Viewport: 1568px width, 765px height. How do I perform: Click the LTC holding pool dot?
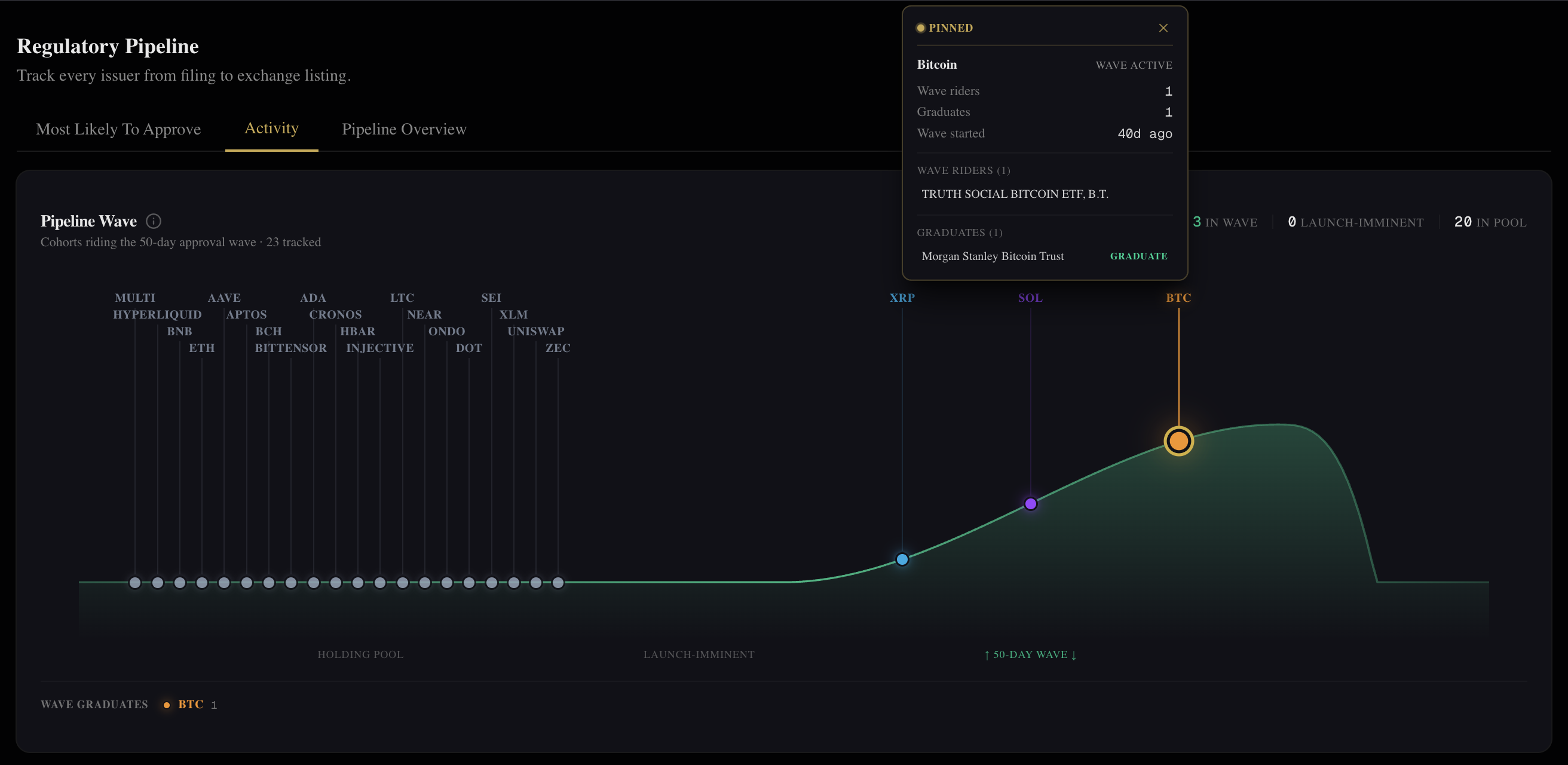click(402, 583)
